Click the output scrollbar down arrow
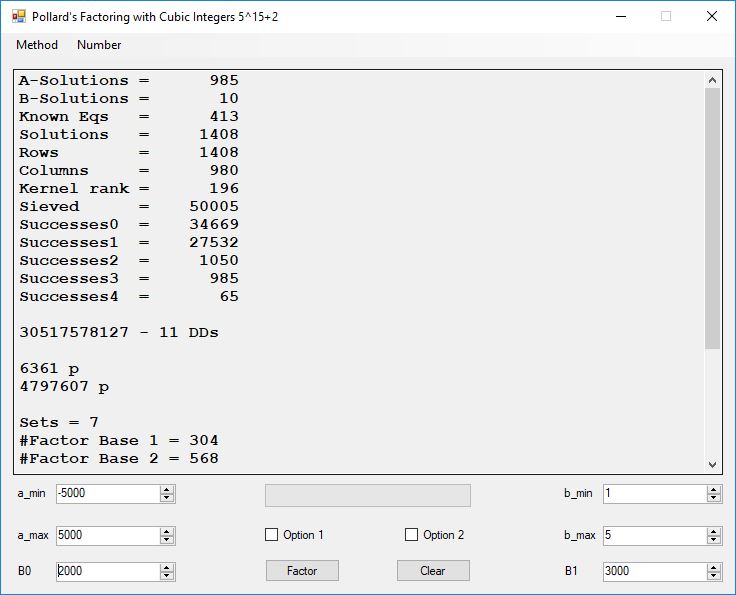The width and height of the screenshot is (736, 595). (713, 465)
